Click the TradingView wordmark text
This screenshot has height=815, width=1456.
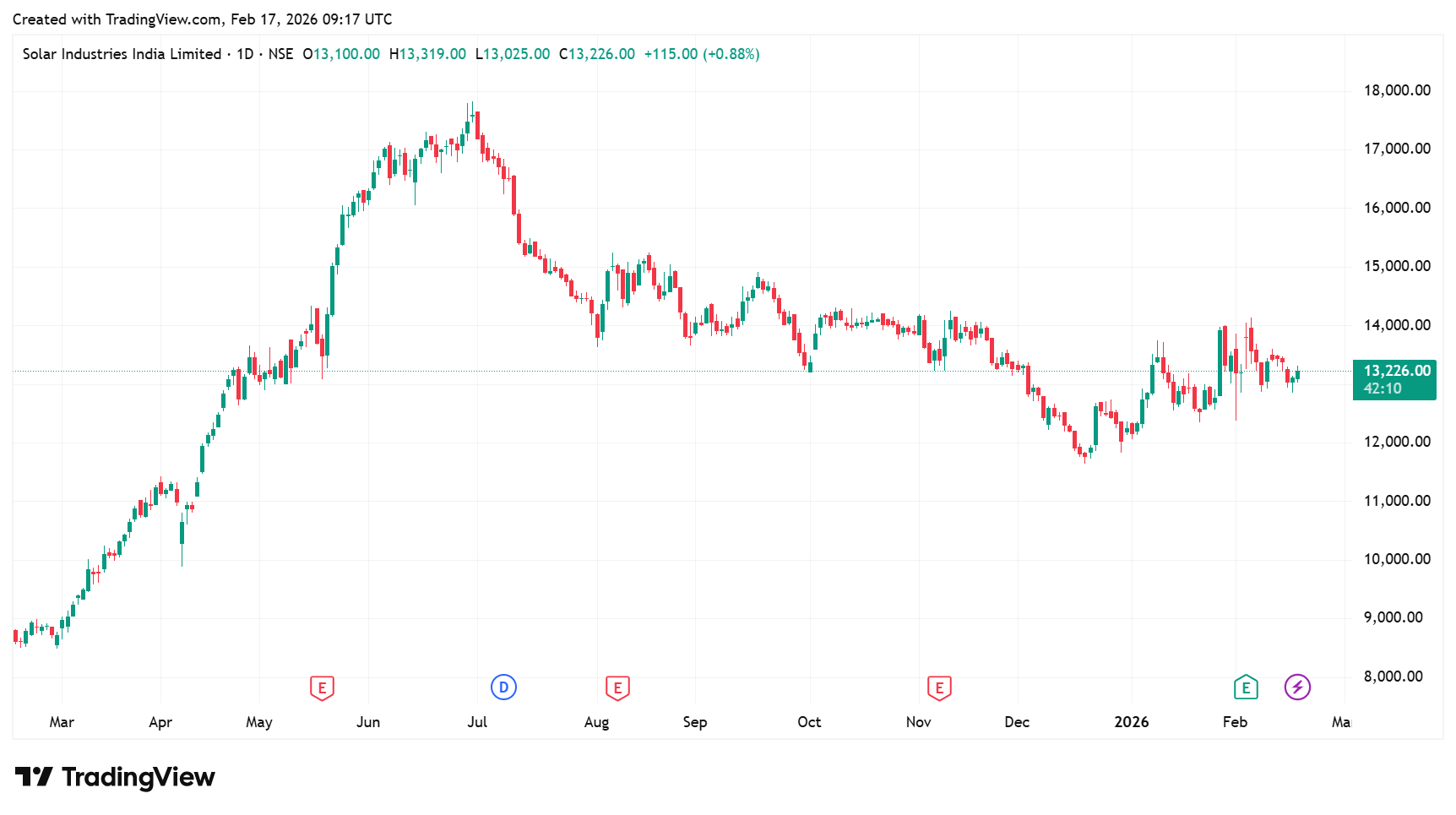coord(139,777)
